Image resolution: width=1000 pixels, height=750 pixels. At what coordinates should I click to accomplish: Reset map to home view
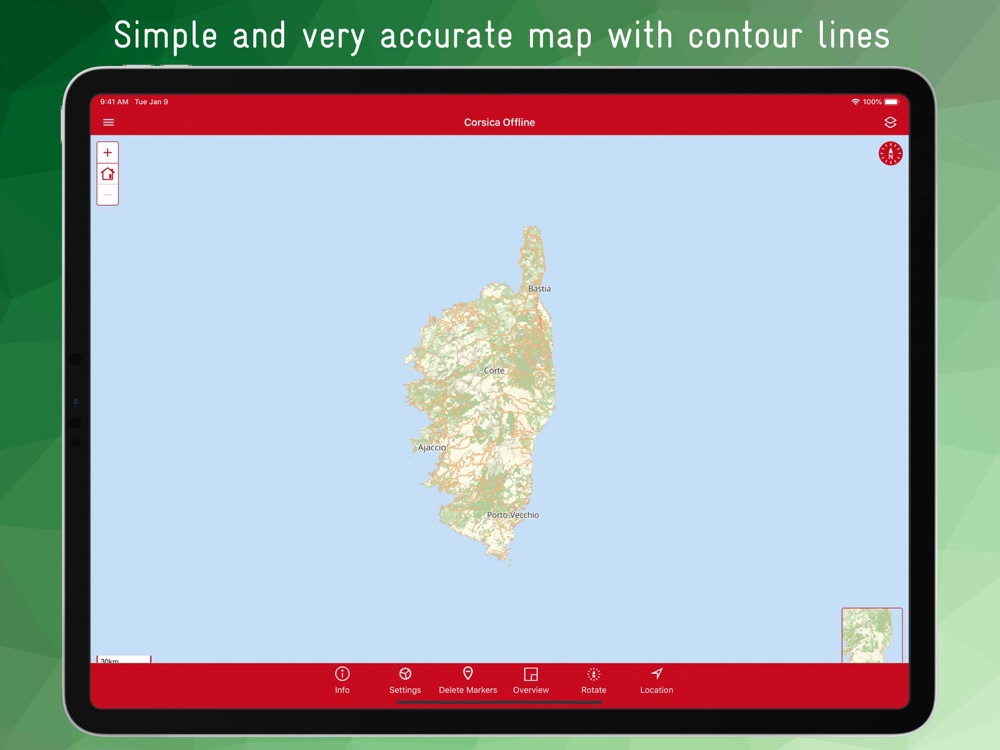coord(108,173)
